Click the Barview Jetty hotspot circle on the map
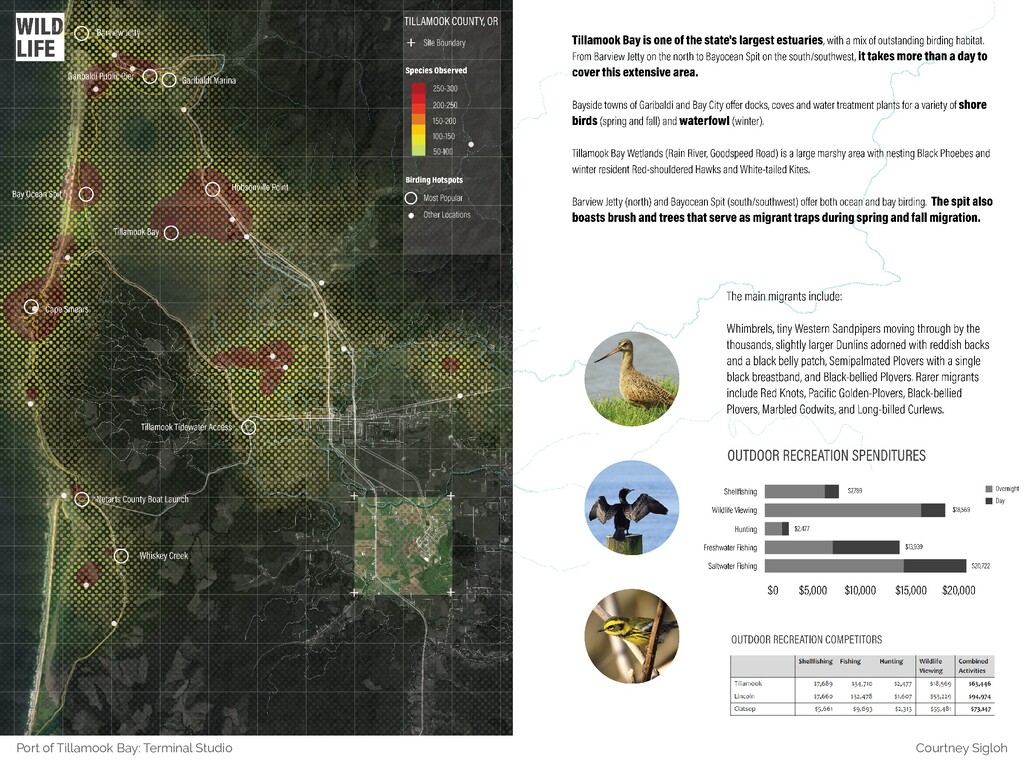This screenshot has width=1024, height=768. point(81,33)
